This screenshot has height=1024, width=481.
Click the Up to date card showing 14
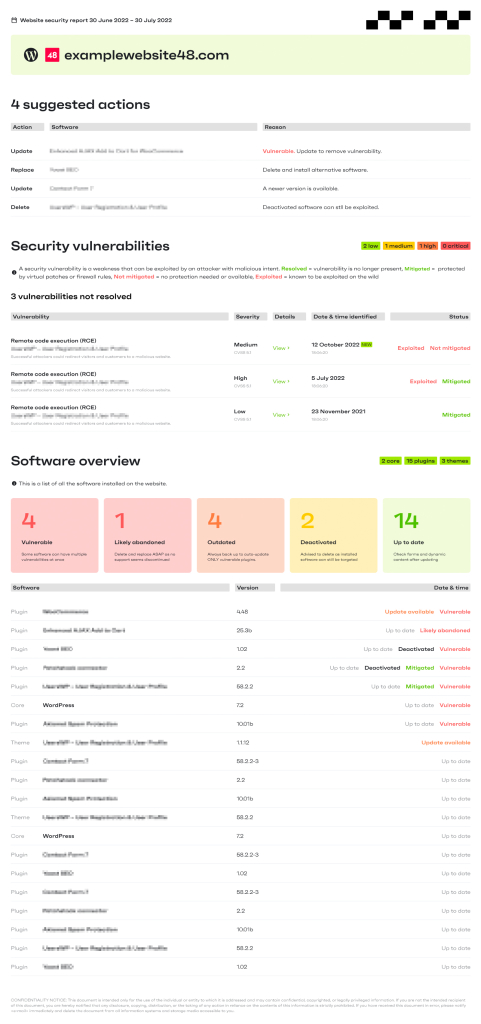coord(426,536)
